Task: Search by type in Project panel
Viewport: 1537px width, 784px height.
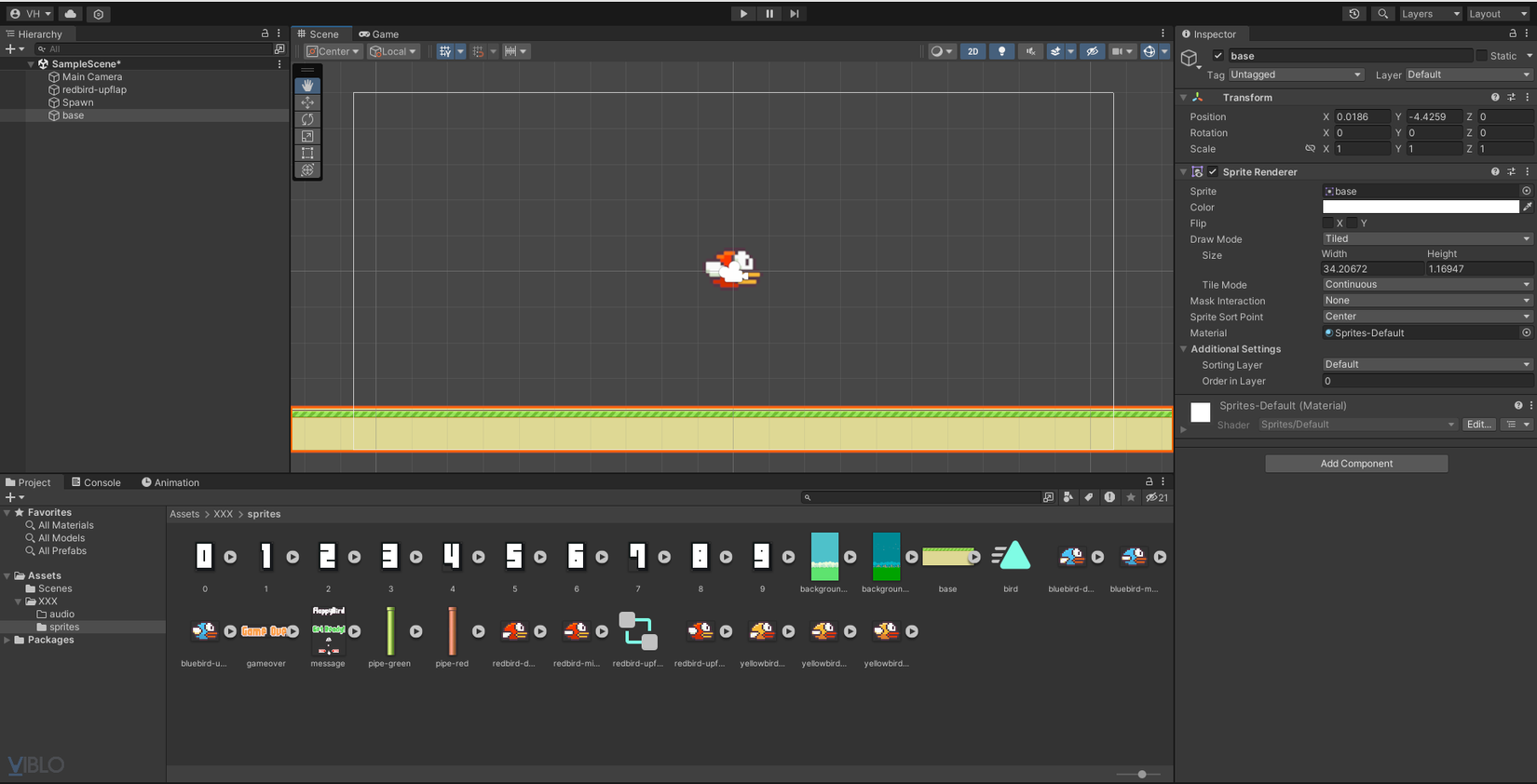Action: tap(1068, 497)
